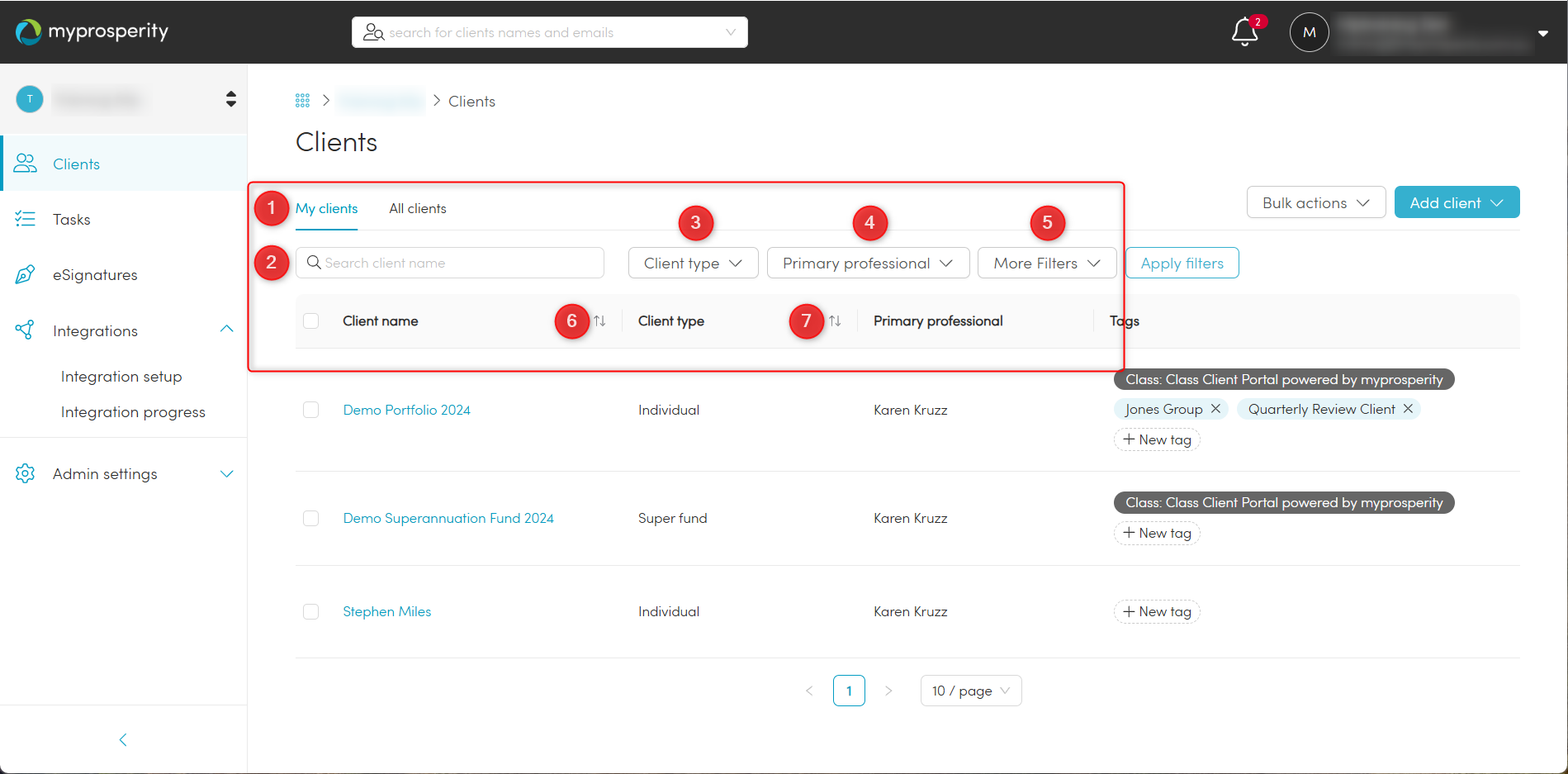The height and width of the screenshot is (774, 1568).
Task: Click the Integrations share icon
Action: pyautogui.click(x=26, y=330)
